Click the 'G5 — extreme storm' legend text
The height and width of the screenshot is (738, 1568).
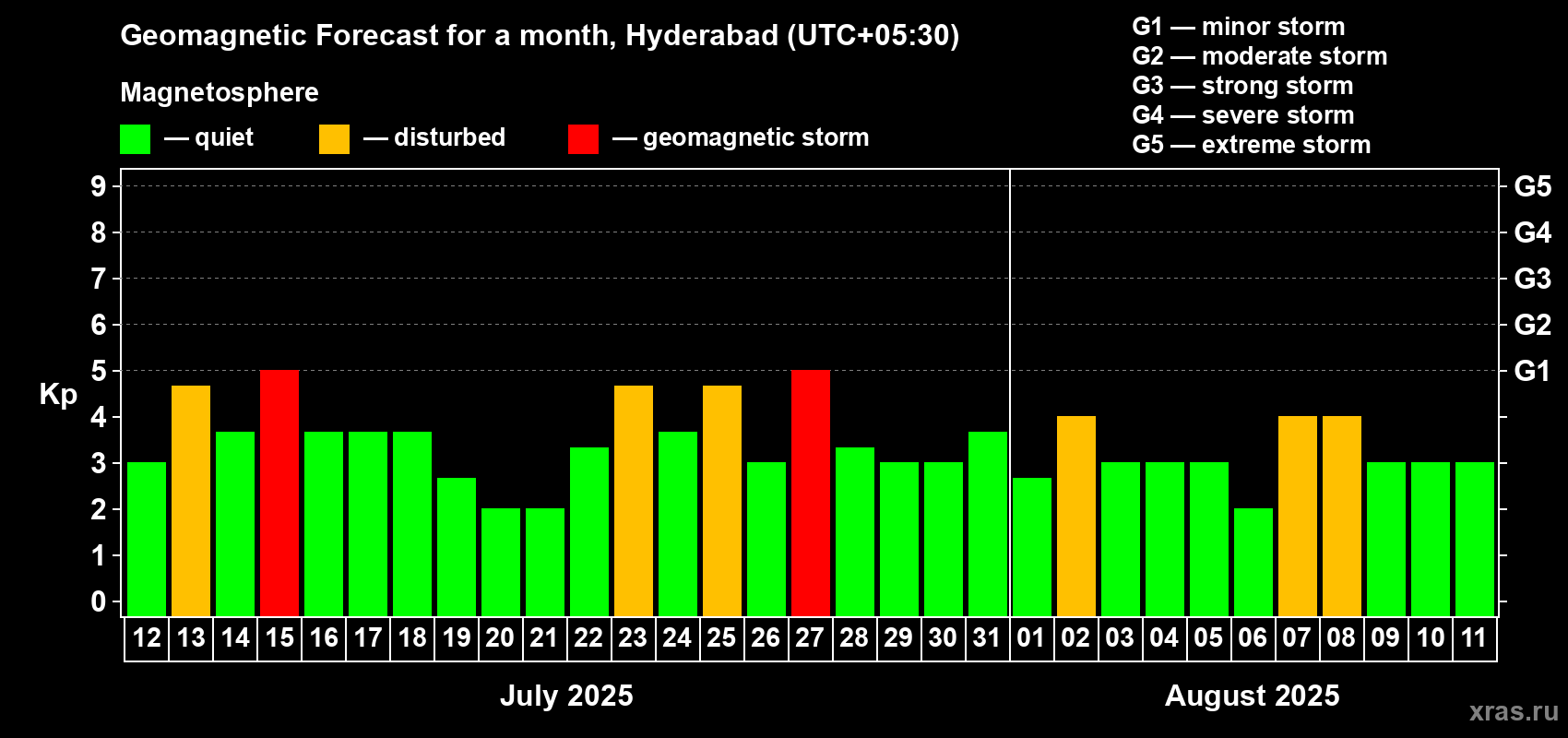tap(1252, 145)
